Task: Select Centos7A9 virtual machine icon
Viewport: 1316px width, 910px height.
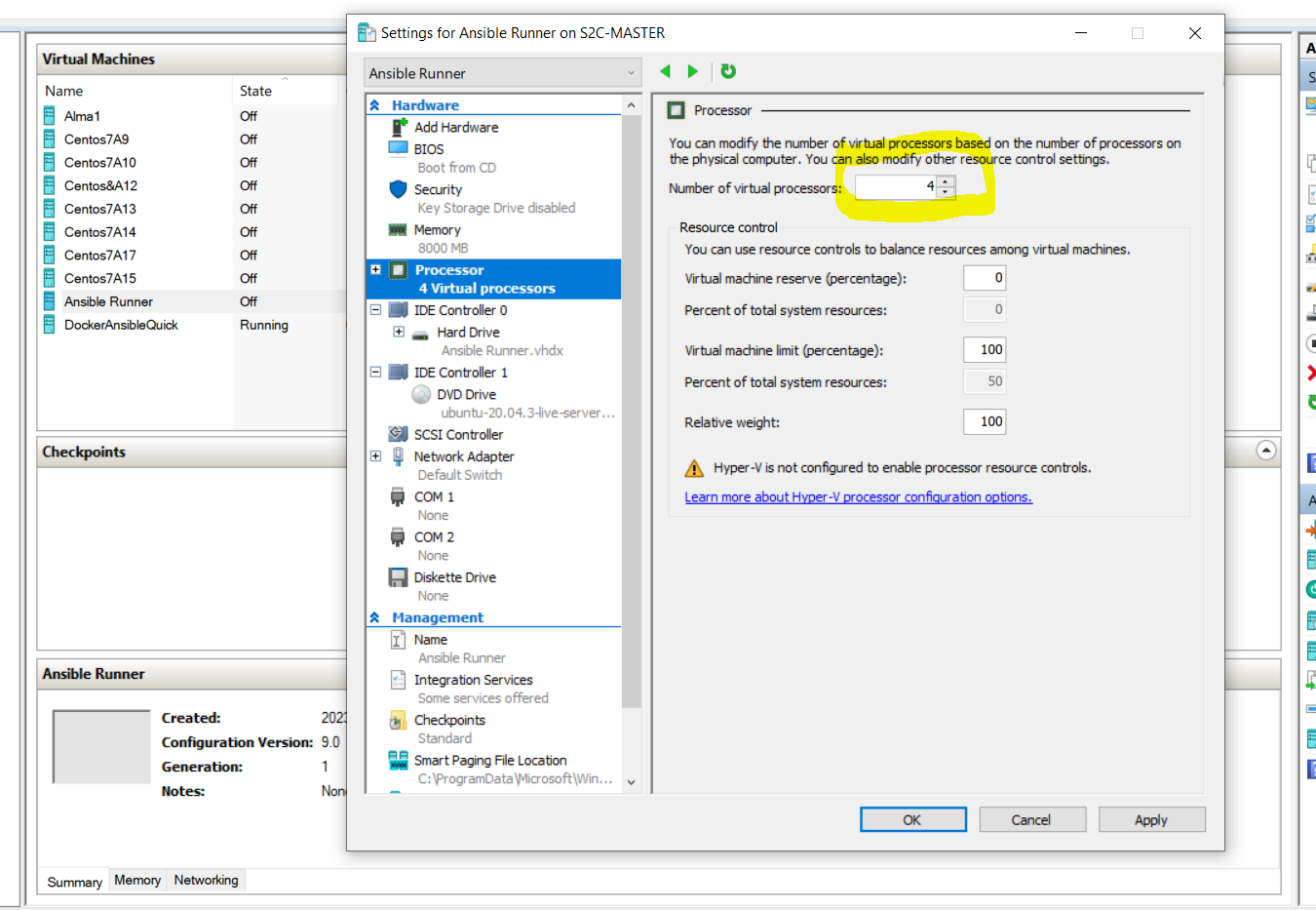Action: click(49, 139)
